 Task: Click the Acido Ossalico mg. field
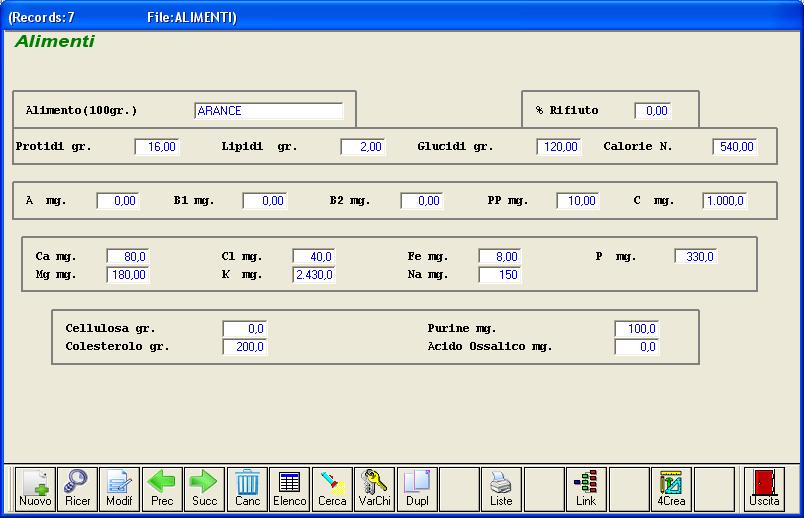point(637,347)
